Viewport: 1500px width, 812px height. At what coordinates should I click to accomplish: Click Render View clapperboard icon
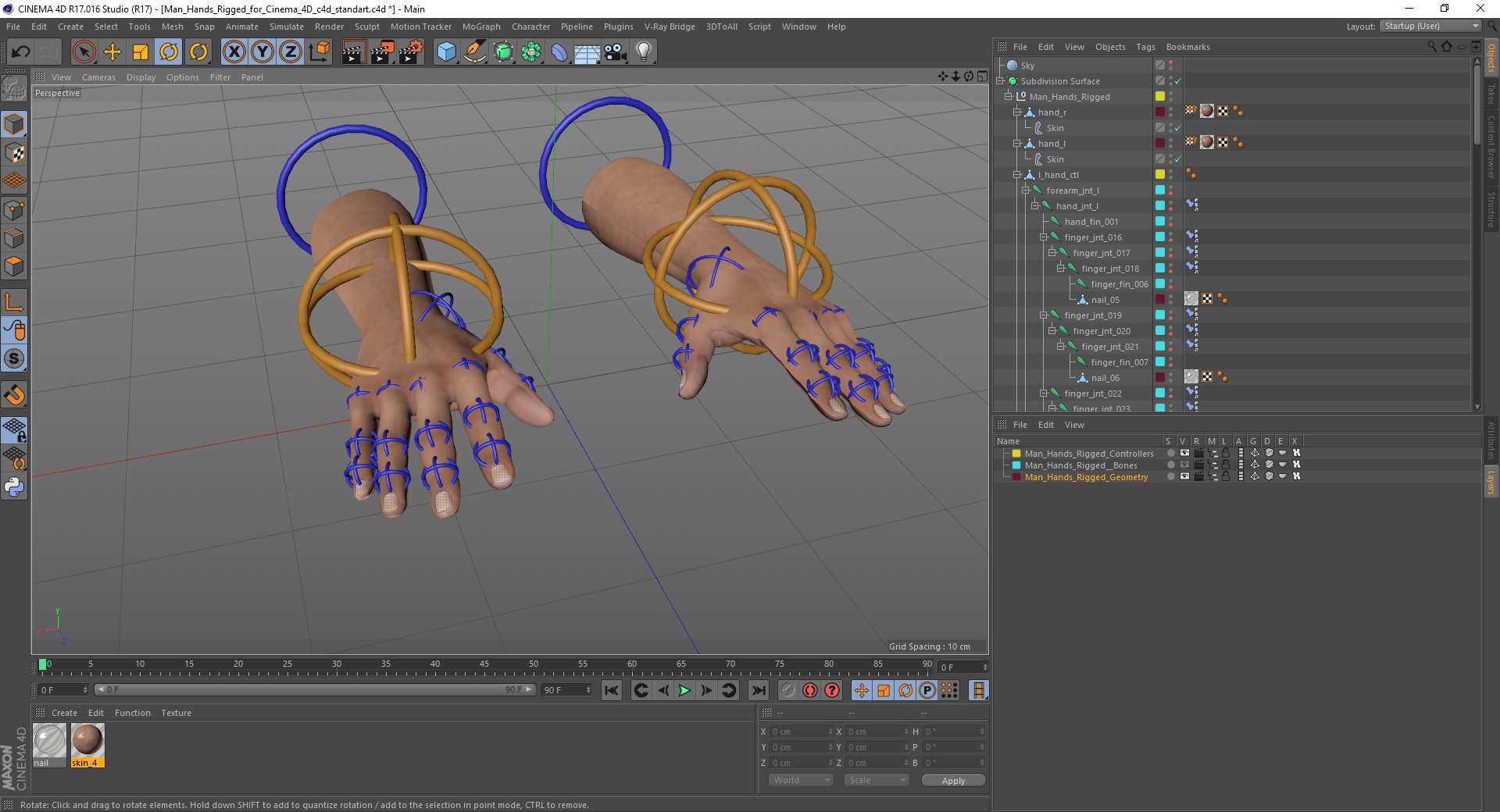[353, 52]
